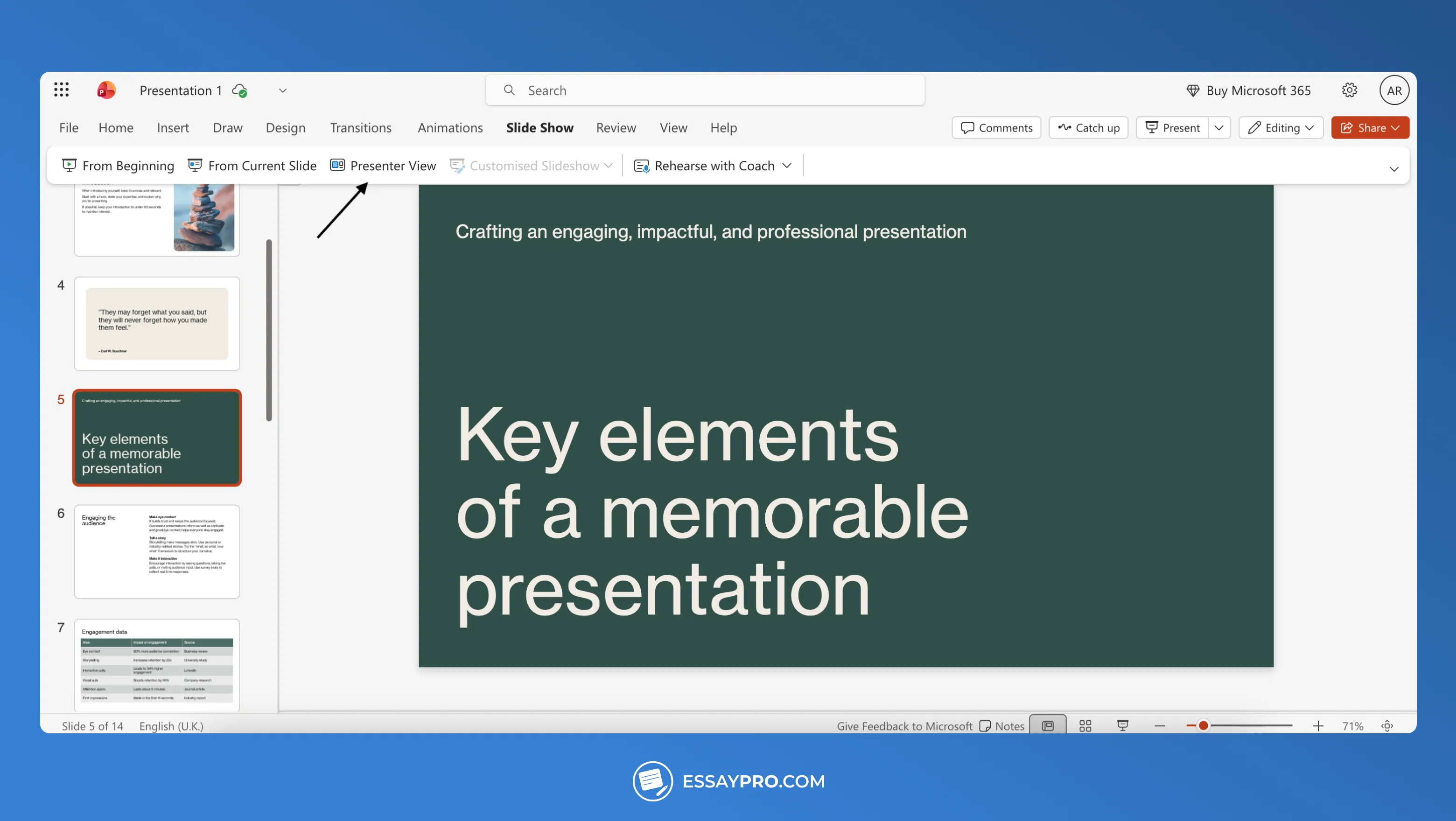Click the Fit slide to window icon

pyautogui.click(x=1387, y=725)
